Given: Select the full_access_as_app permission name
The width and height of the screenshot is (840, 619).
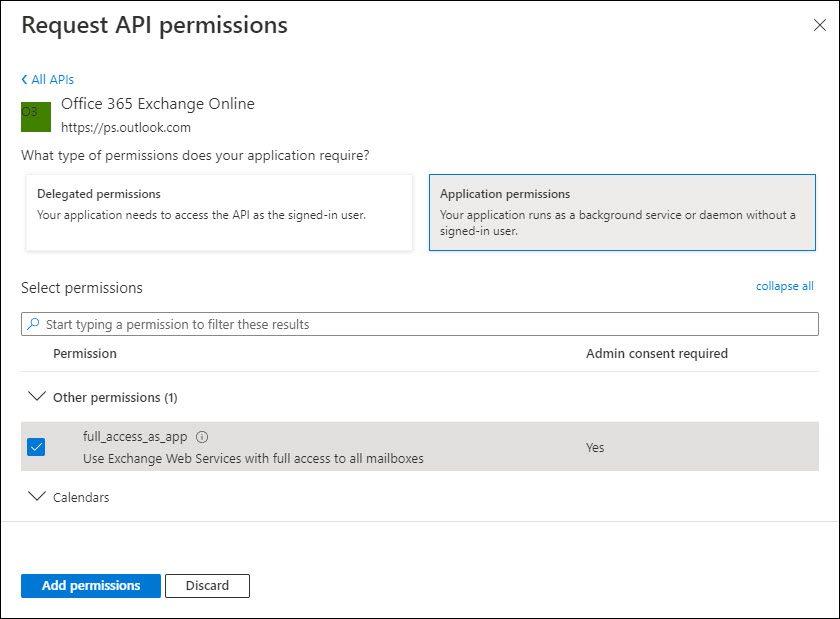Looking at the screenshot, I should [x=135, y=437].
